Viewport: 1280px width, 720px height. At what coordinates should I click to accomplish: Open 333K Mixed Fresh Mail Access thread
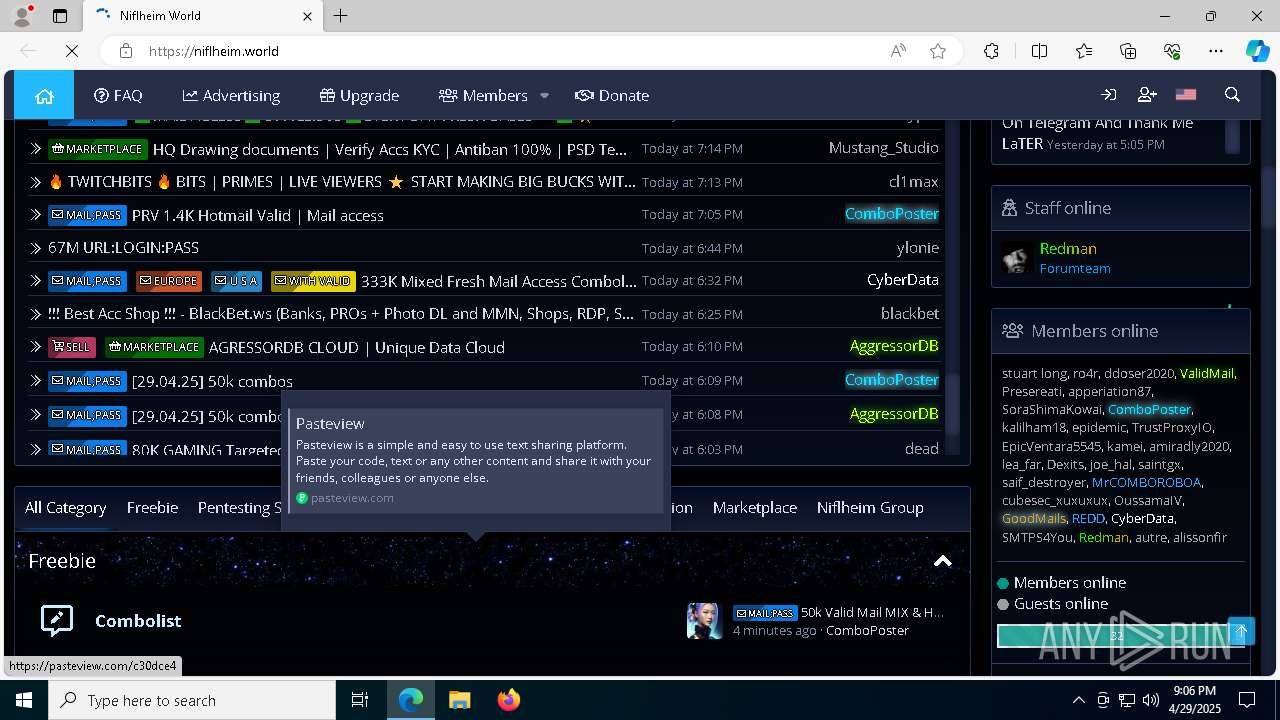coord(498,281)
